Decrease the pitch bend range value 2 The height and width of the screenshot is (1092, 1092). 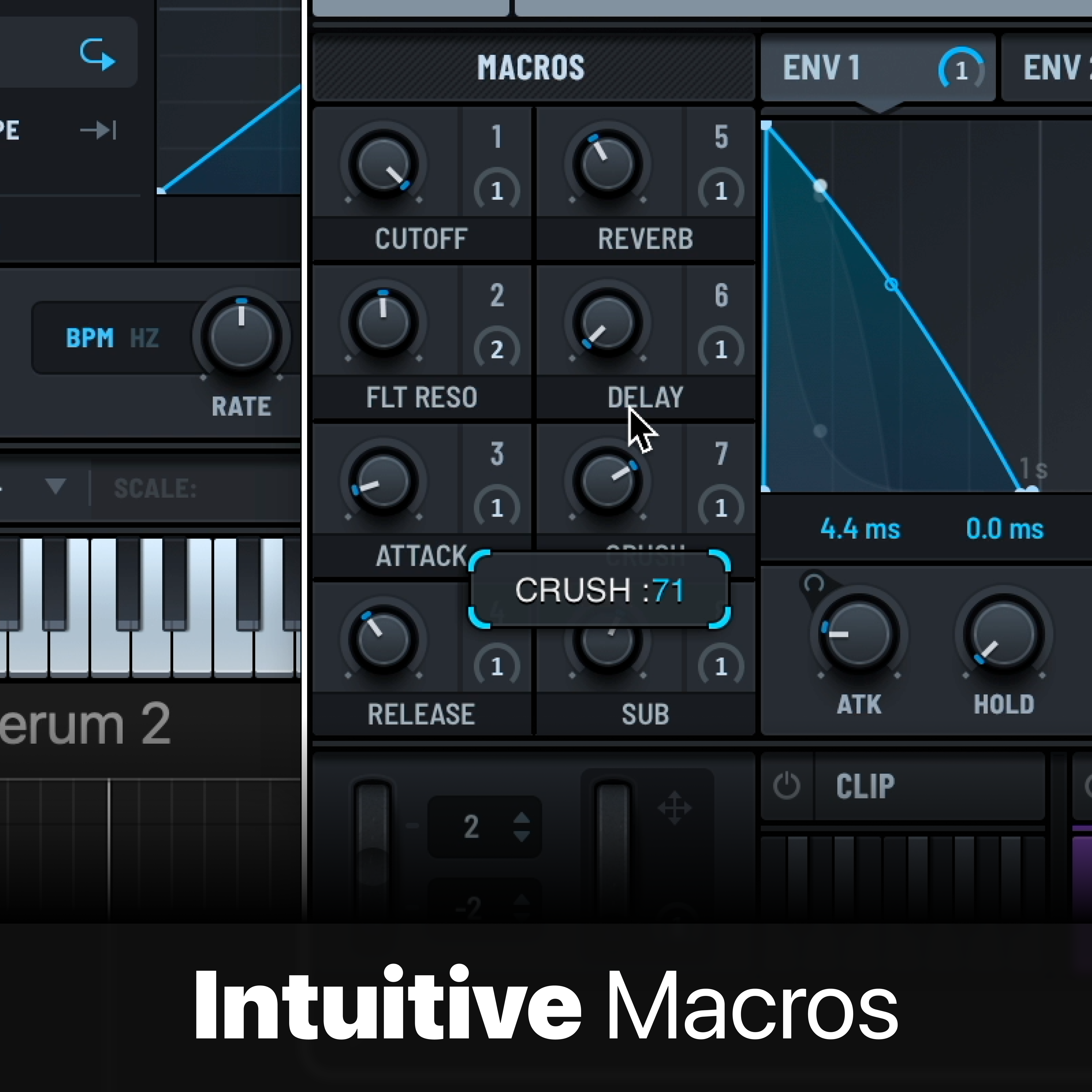click(x=521, y=836)
